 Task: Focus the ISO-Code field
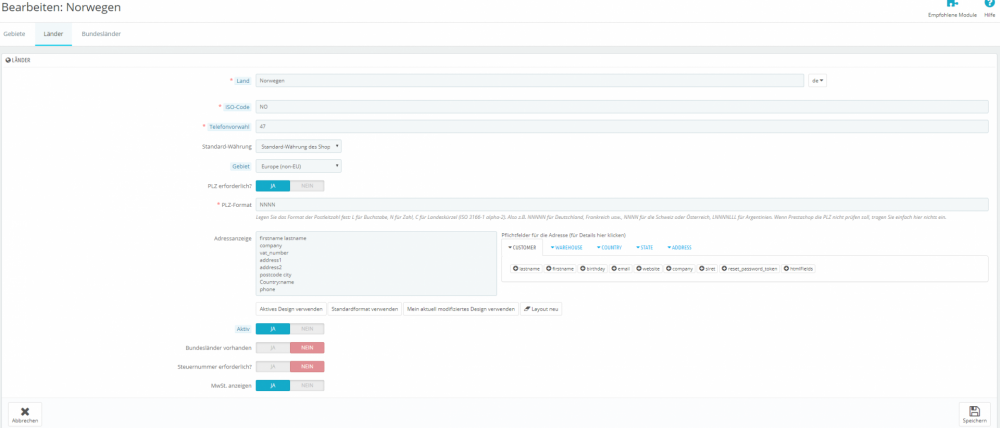622,107
